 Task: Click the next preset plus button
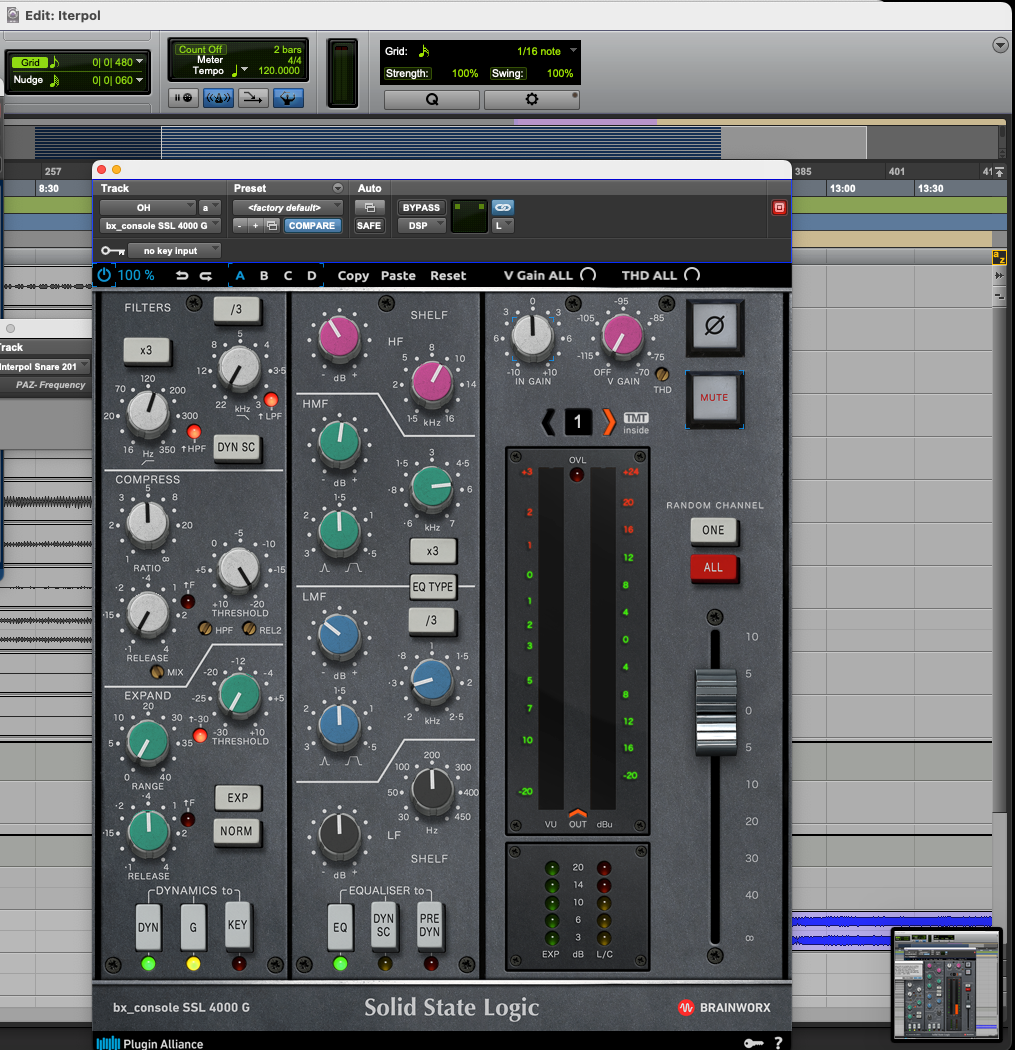point(255,226)
